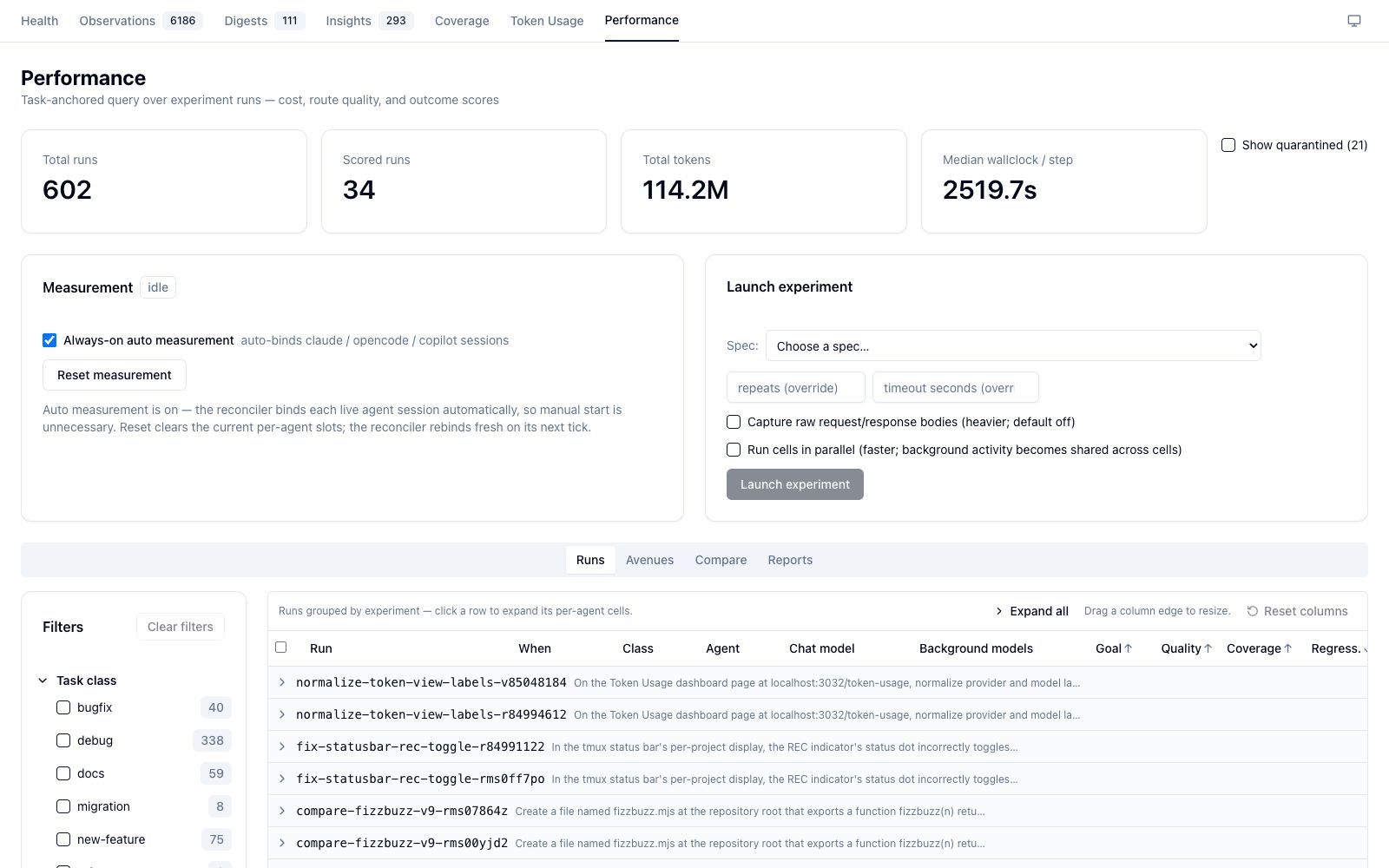Check the select-all runs checkbox in header
This screenshot has width=1389, height=868.
point(280,647)
